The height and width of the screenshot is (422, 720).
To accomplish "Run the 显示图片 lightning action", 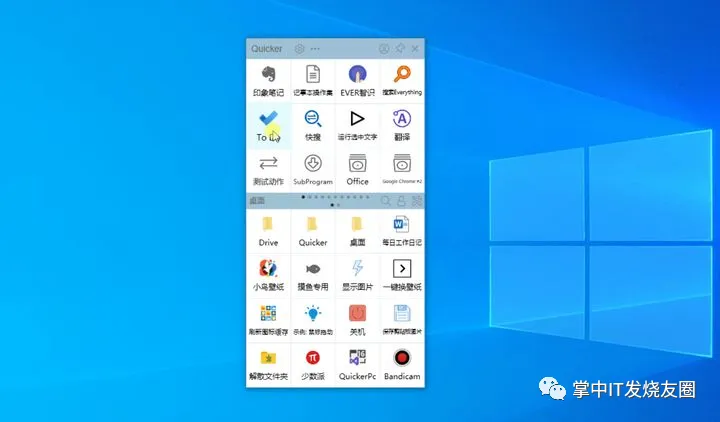I will pos(357,276).
